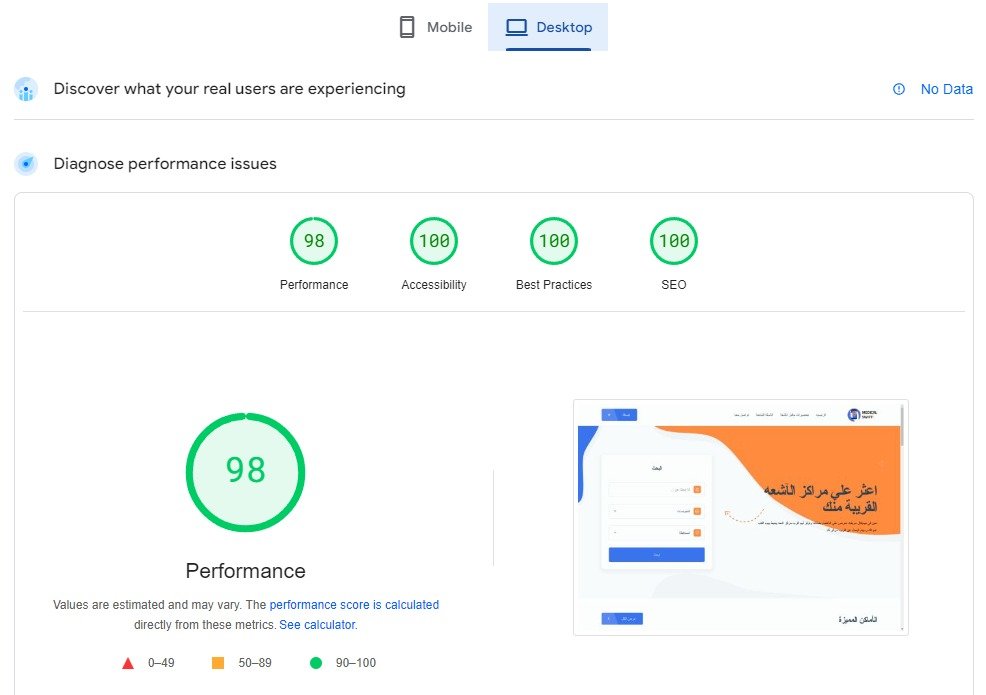
Task: Go to the SEO 100 score gauge
Action: coord(674,241)
